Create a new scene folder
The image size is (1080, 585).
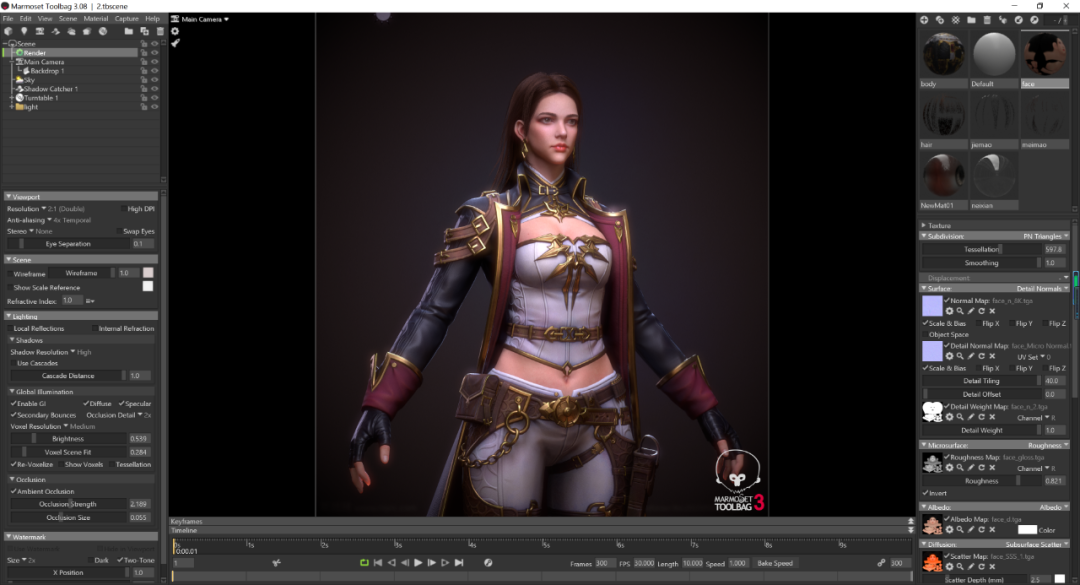coord(129,31)
